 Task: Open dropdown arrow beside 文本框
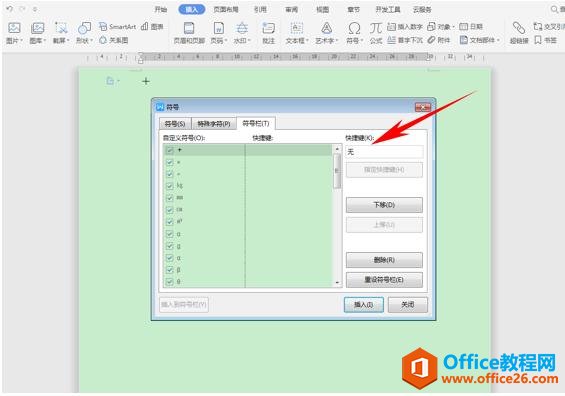point(307,41)
